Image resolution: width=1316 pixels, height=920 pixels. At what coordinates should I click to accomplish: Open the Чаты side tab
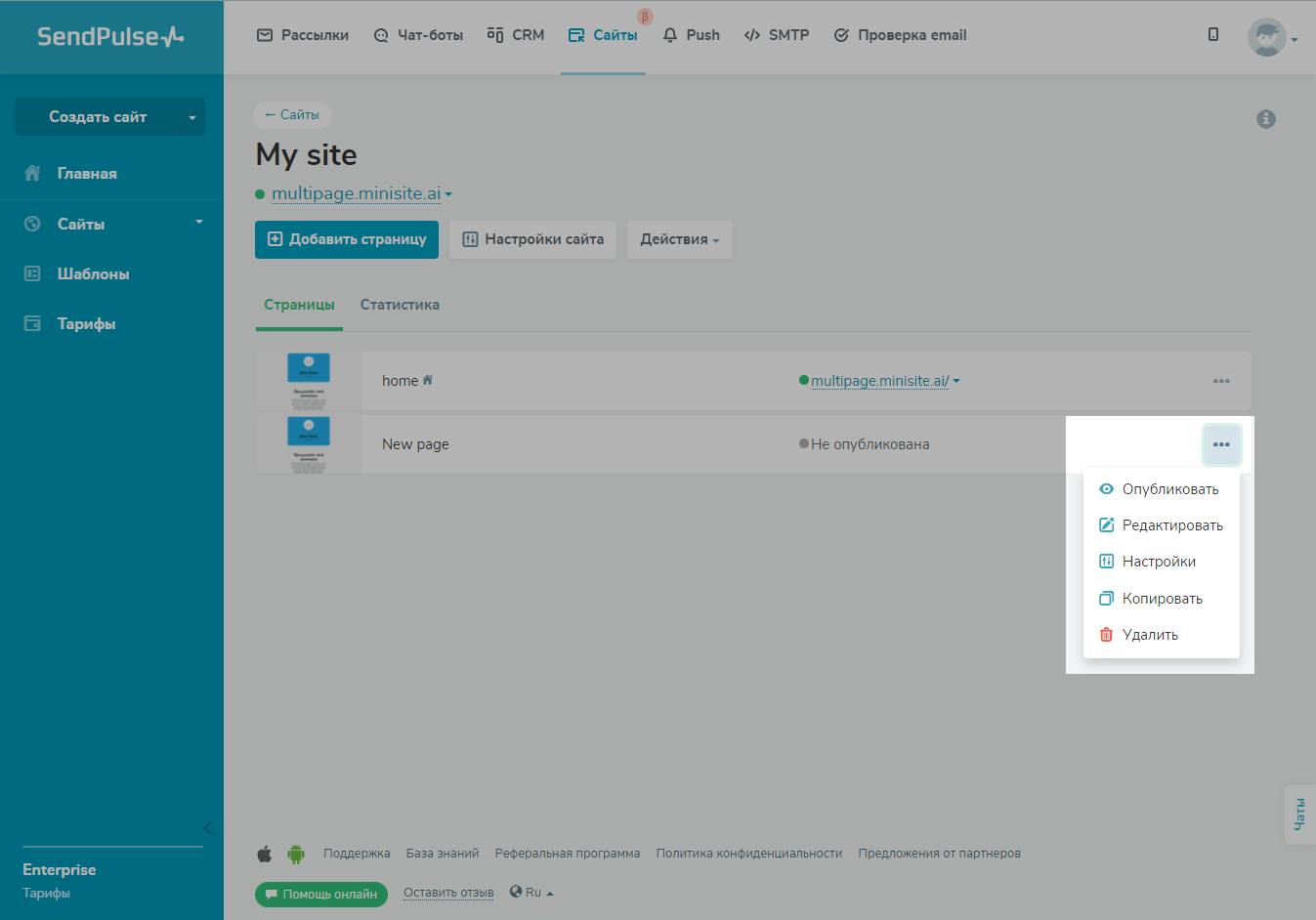tap(1300, 815)
